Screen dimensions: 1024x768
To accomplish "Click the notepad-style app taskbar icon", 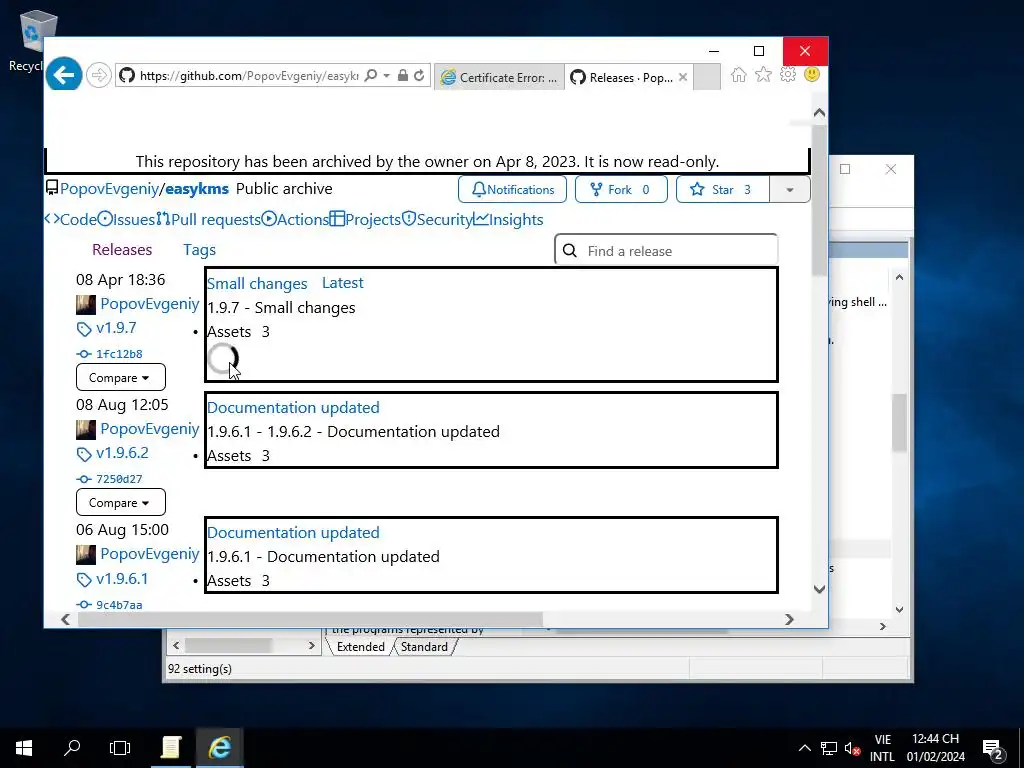I will [170, 748].
